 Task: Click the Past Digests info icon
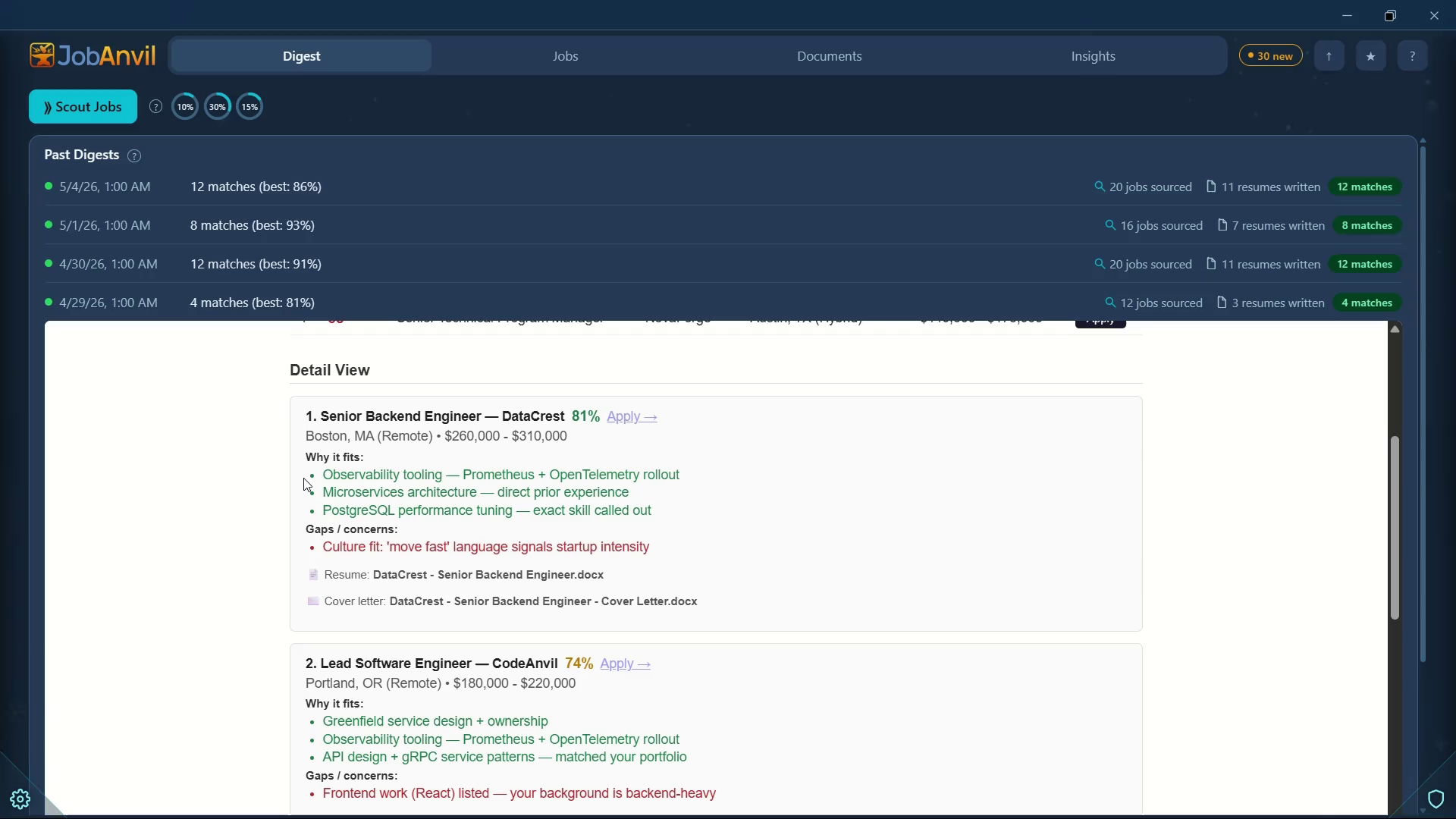[x=134, y=155]
